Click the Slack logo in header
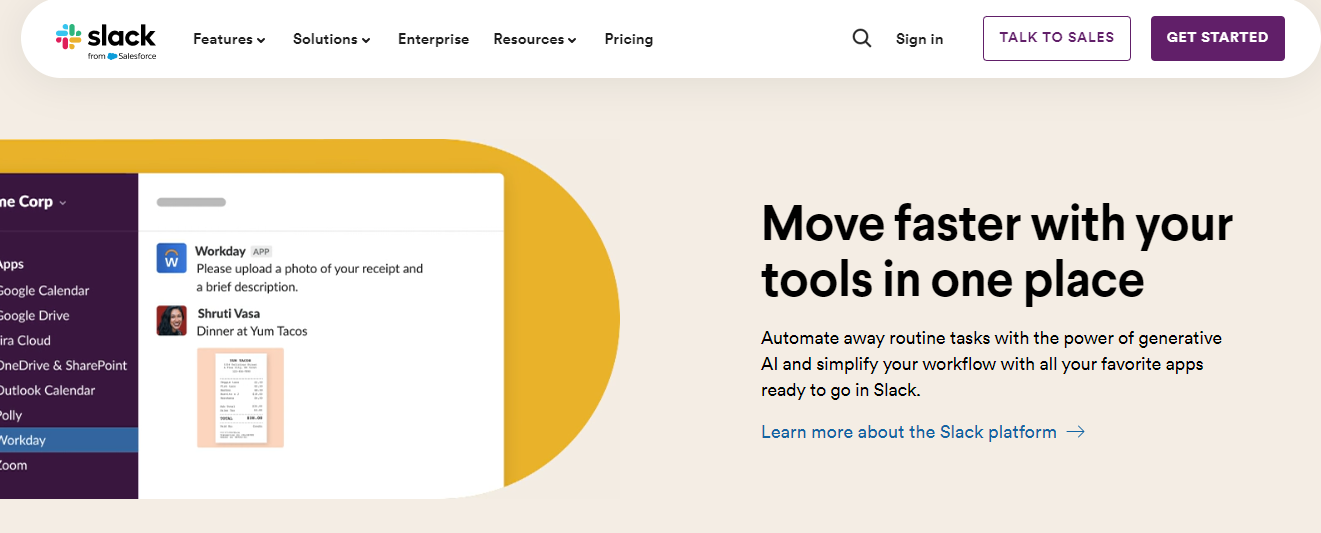 coord(106,41)
